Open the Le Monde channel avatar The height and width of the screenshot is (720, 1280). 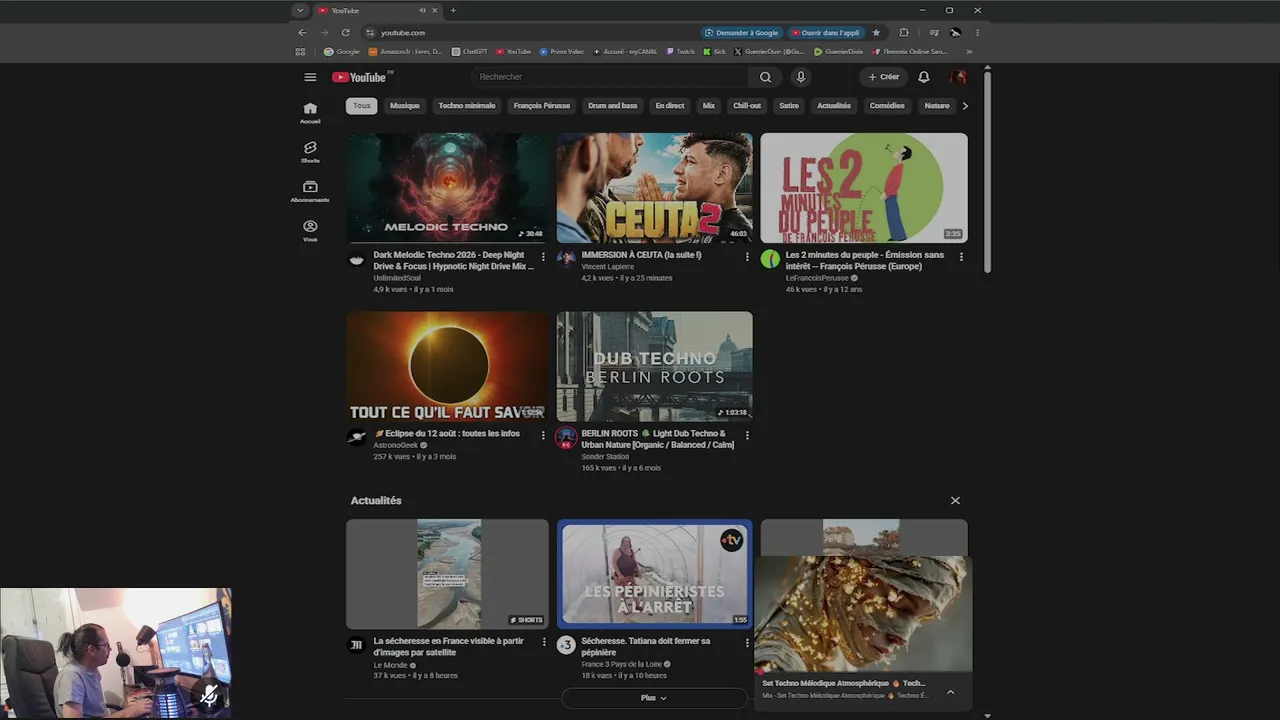pyautogui.click(x=356, y=645)
